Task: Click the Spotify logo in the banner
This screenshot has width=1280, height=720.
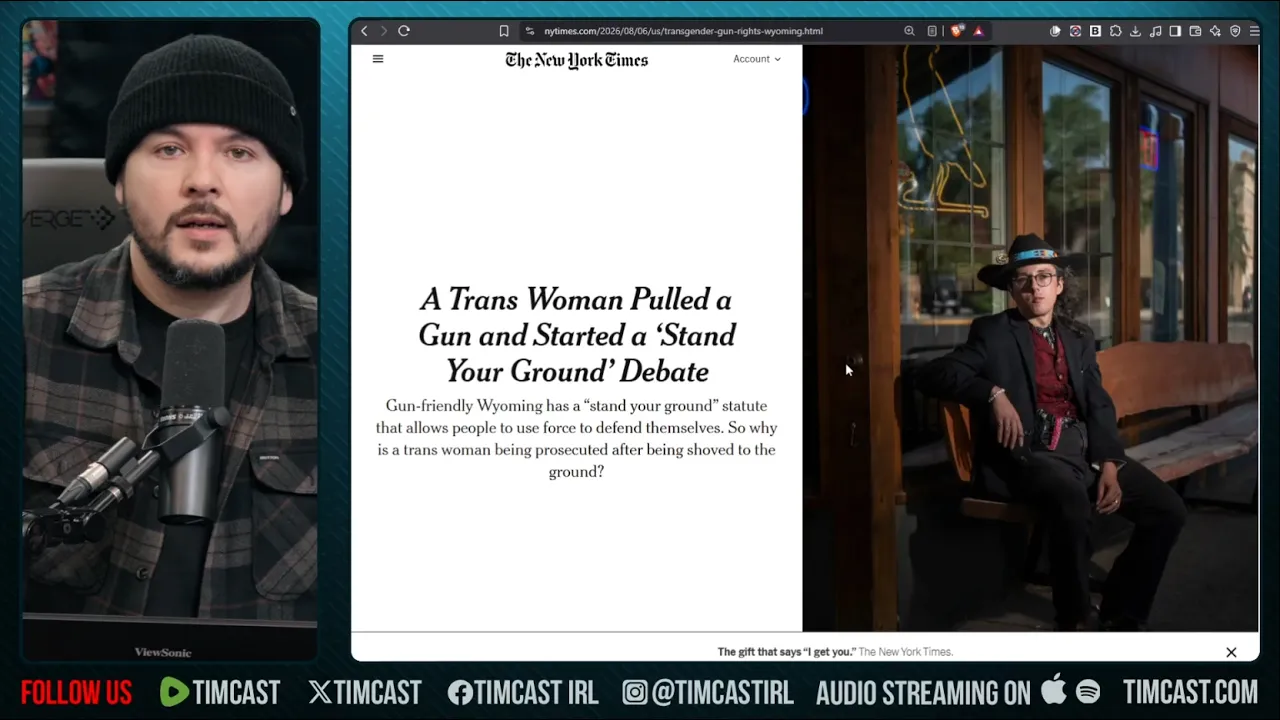Action: pyautogui.click(x=1088, y=692)
